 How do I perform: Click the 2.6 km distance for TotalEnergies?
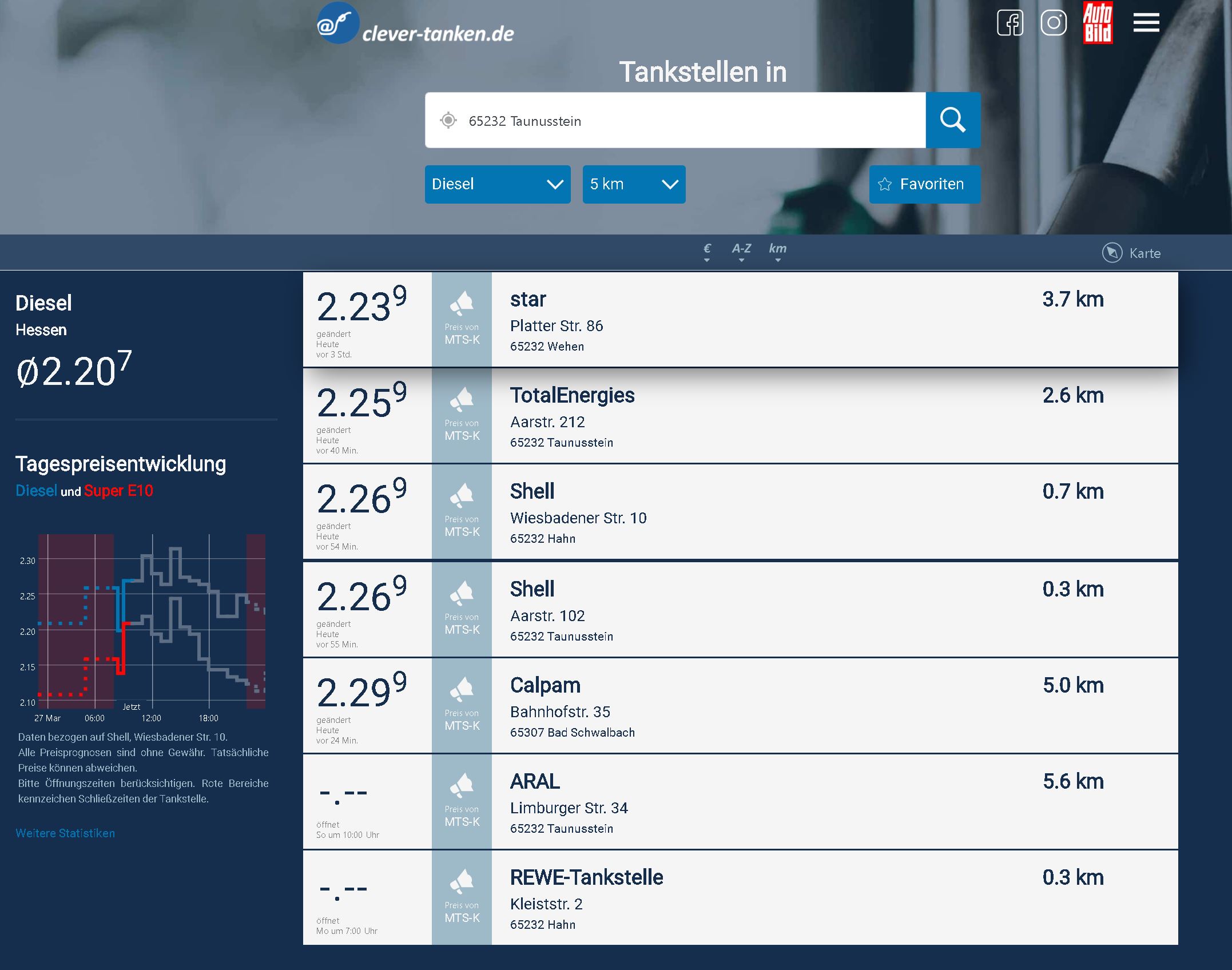click(x=1073, y=395)
